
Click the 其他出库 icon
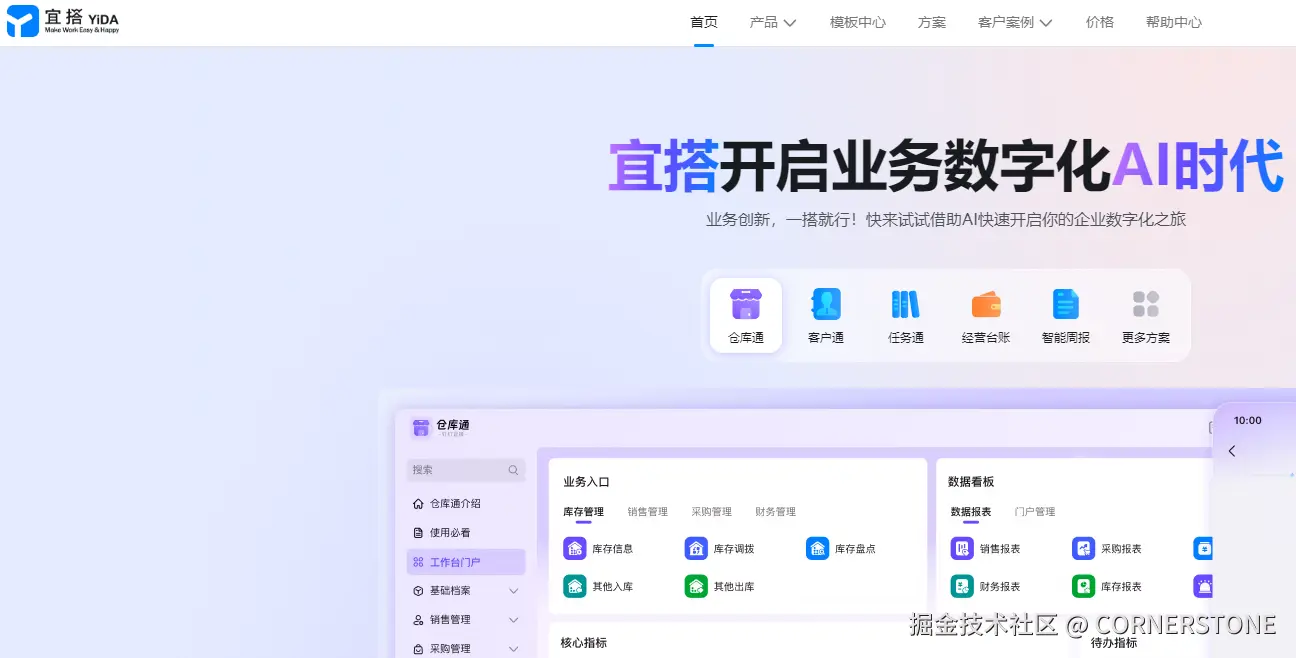pos(696,586)
